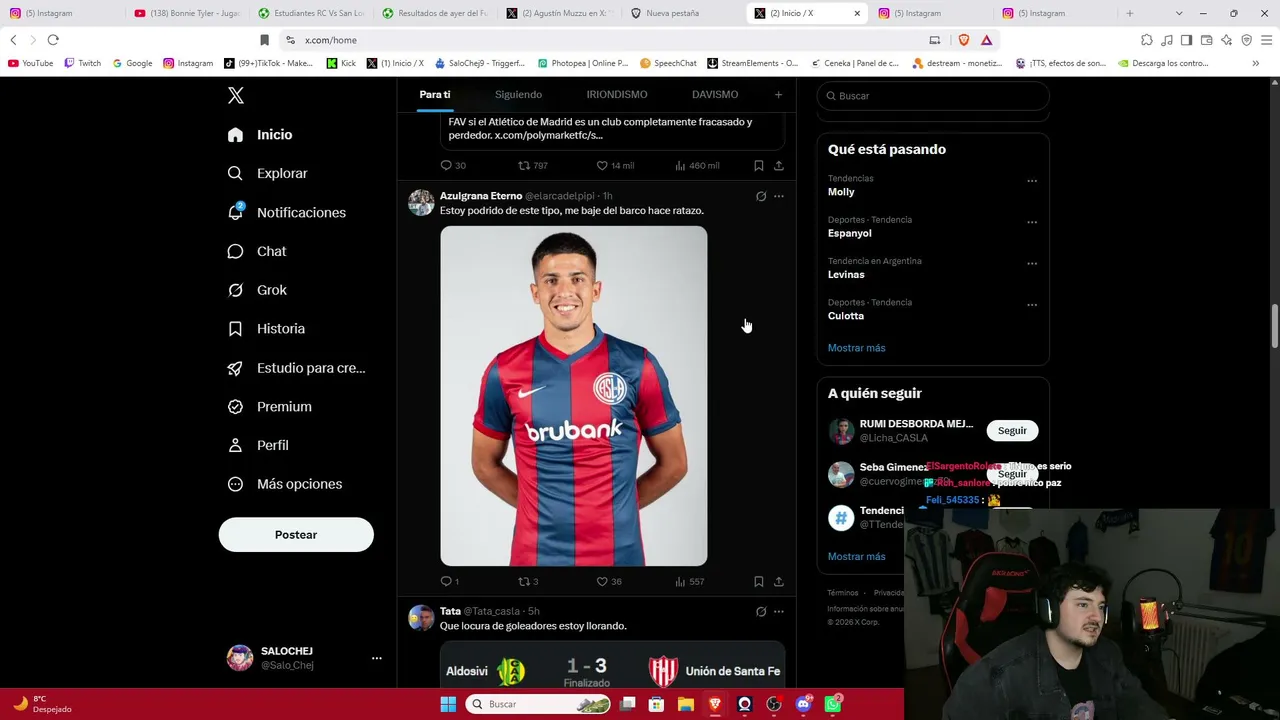Click Mostrar más under A quién seguir
Viewport: 1280px width, 720px height.
click(857, 557)
